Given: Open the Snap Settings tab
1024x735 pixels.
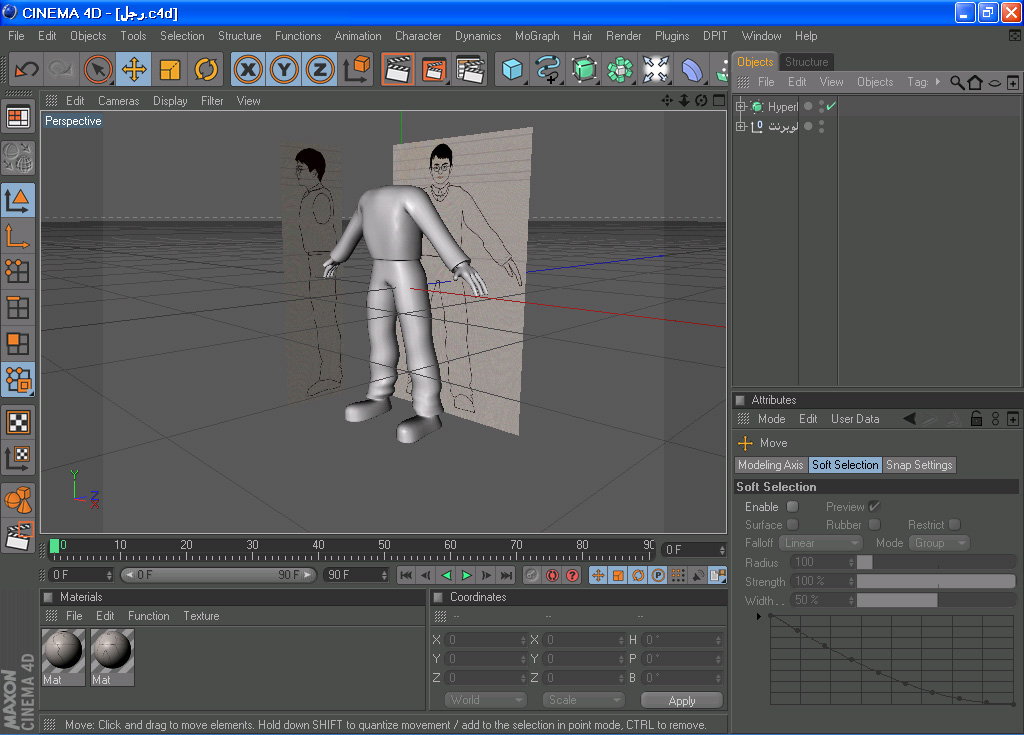Looking at the screenshot, I should pos(919,465).
